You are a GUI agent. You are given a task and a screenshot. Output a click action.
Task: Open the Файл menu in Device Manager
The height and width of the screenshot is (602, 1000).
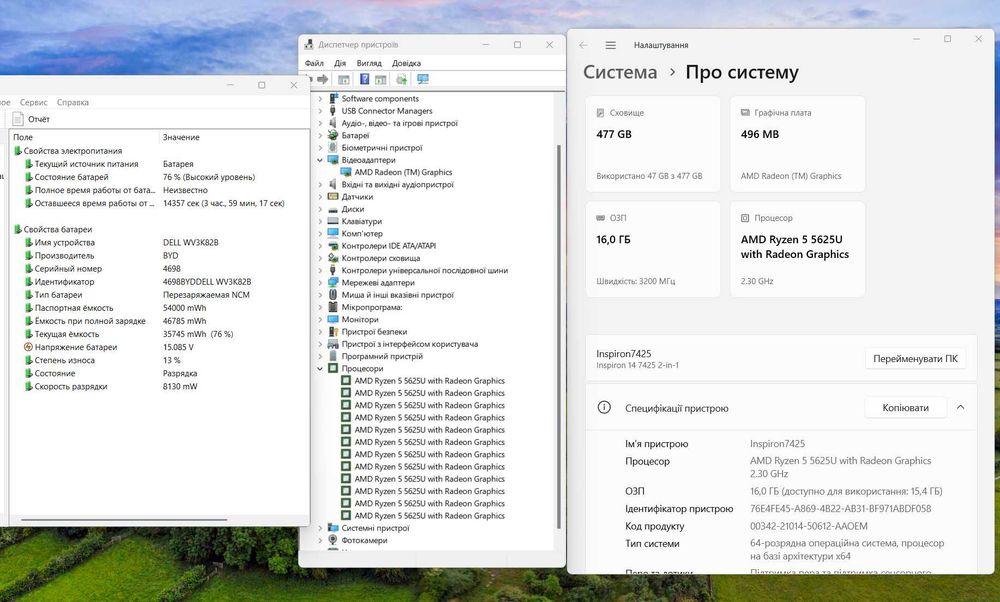point(314,63)
